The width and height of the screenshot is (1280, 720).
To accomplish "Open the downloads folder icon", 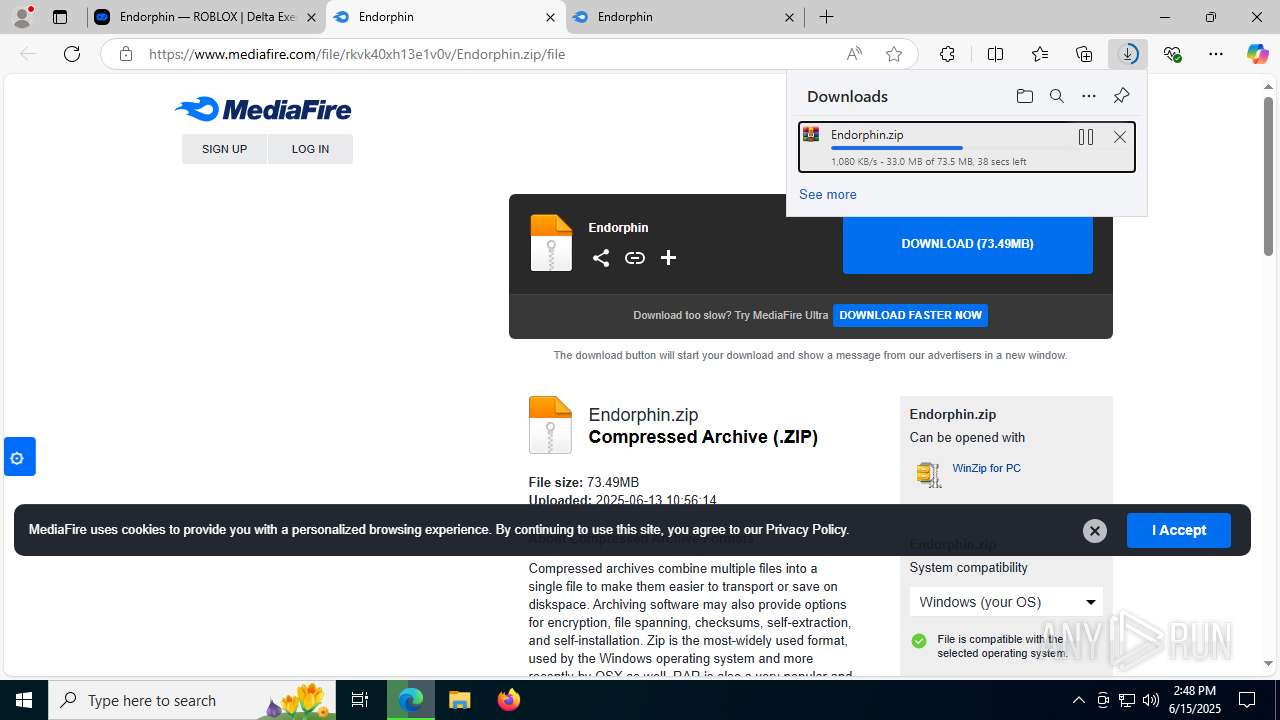I will [x=1024, y=96].
